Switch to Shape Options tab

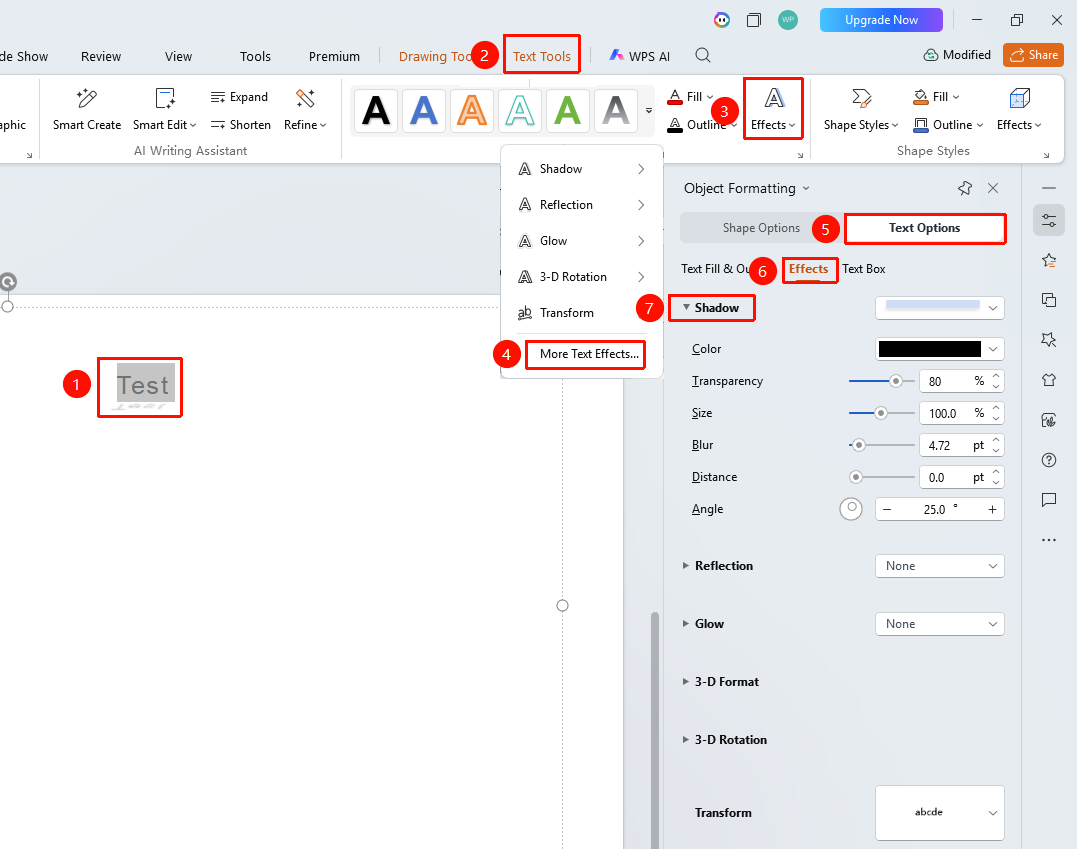pyautogui.click(x=761, y=228)
